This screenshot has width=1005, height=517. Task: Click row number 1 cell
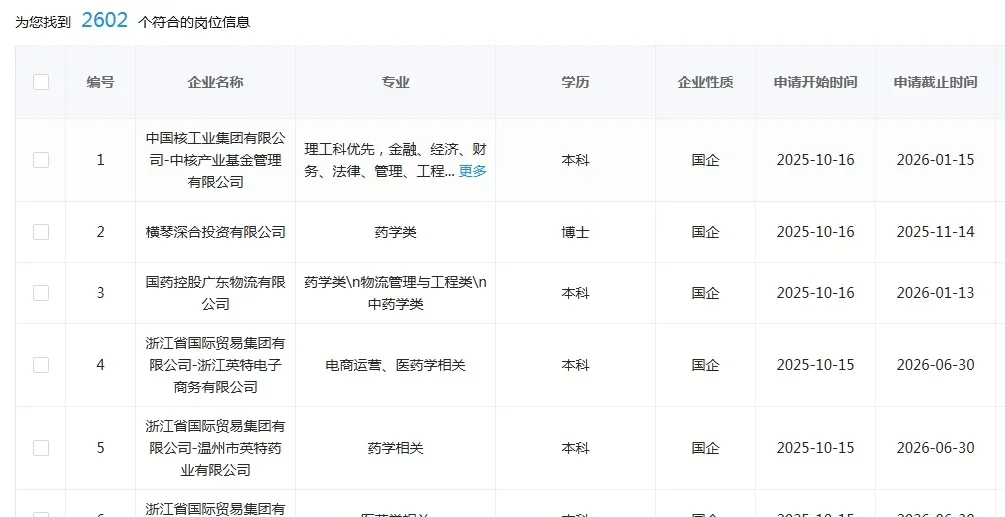tap(101, 160)
